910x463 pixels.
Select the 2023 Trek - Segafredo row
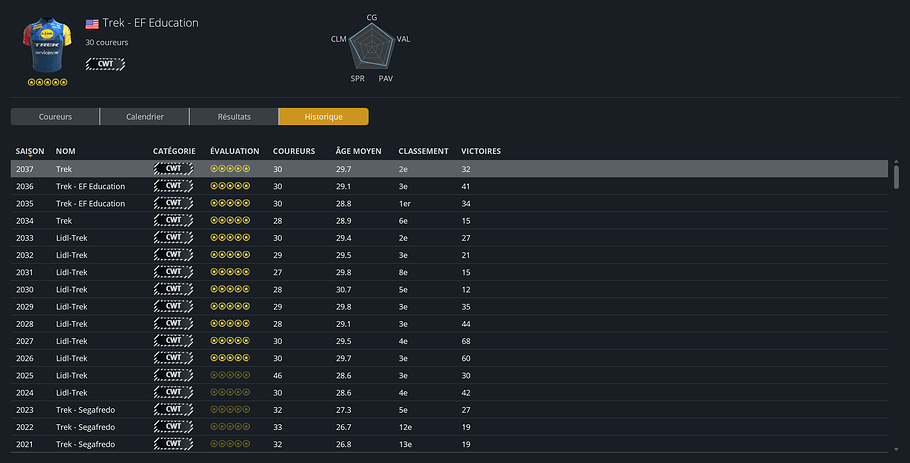(449, 410)
